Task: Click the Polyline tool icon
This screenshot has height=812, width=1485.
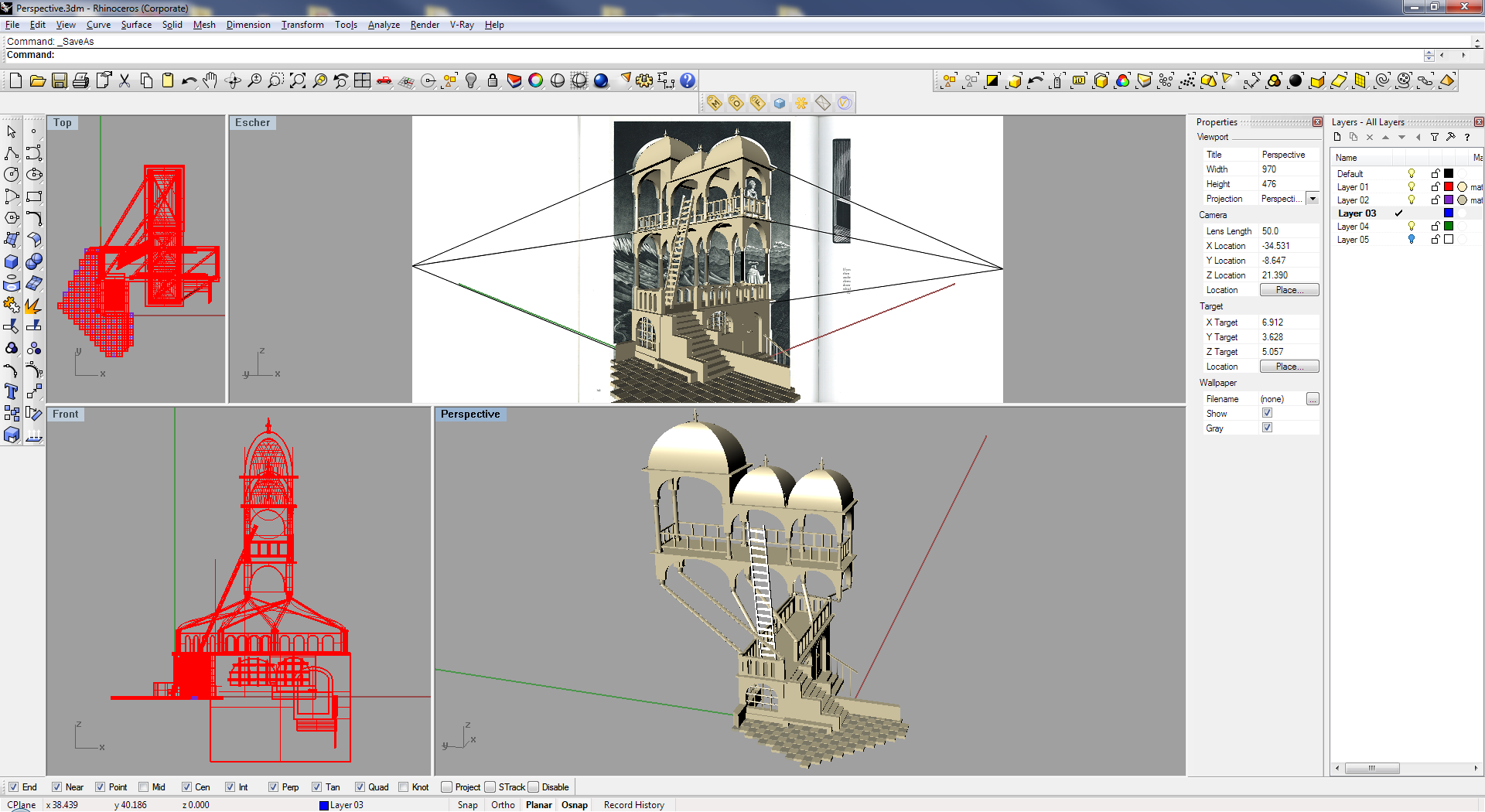Action: tap(12, 153)
